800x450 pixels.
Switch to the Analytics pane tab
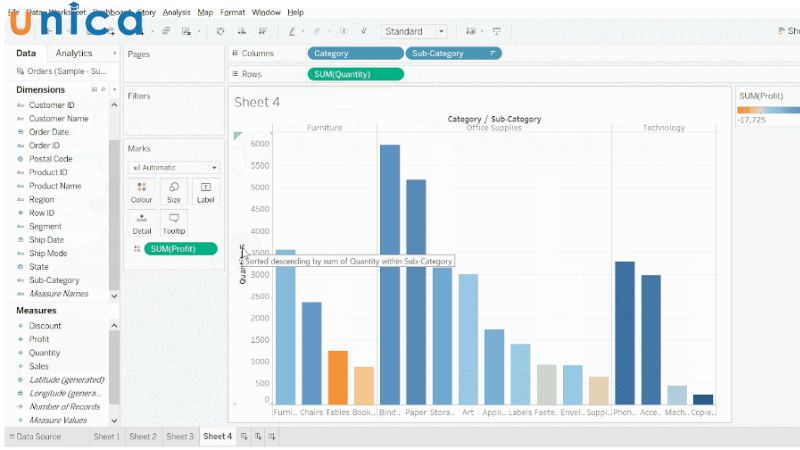coord(74,53)
